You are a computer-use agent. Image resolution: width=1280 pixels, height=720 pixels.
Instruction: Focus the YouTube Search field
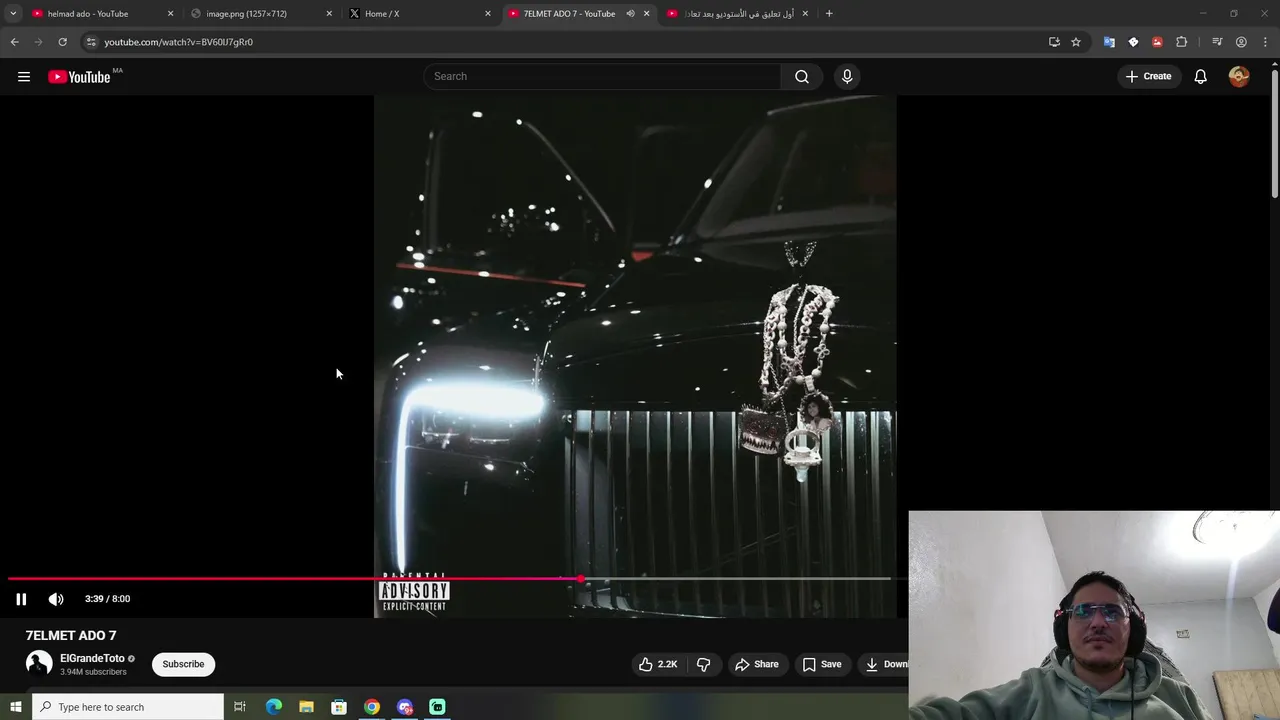pyautogui.click(x=603, y=77)
